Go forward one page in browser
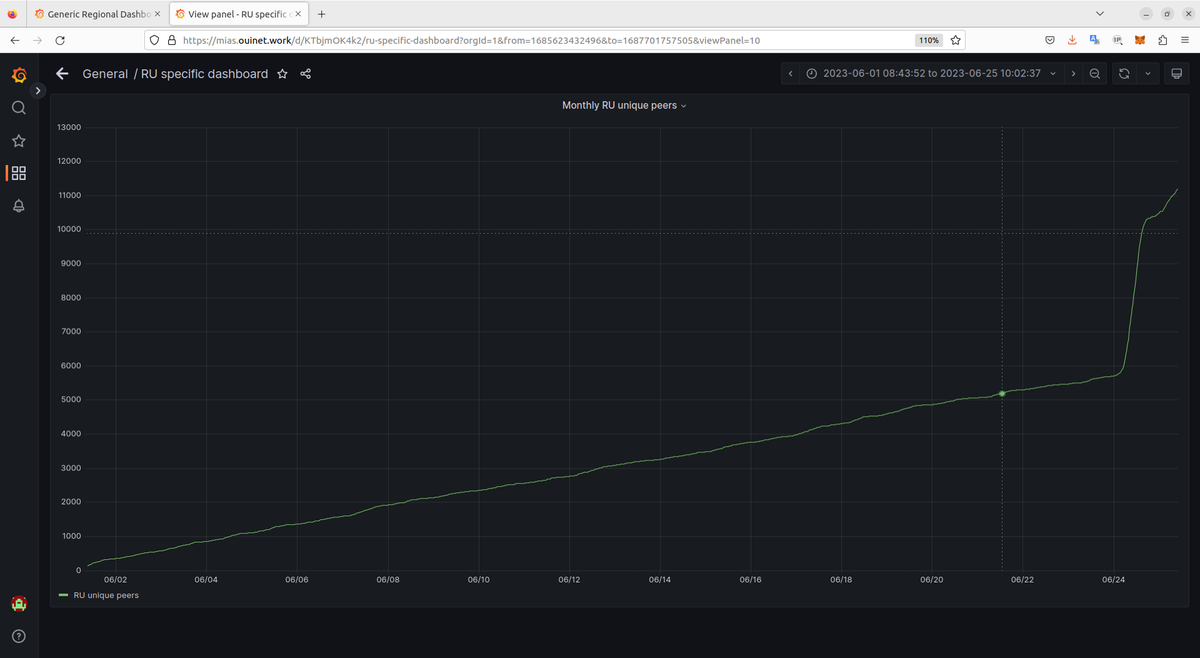Viewport: 1200px width, 658px height. [x=37, y=40]
